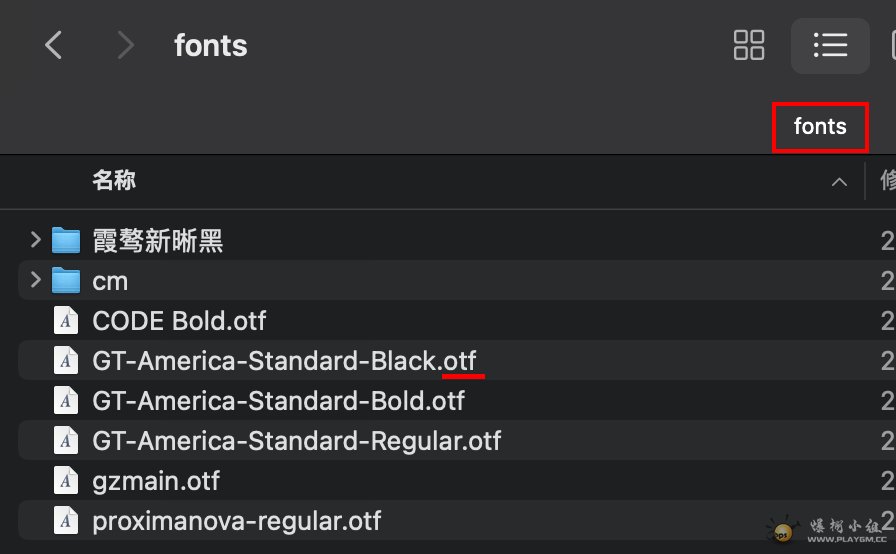Select GT-America-Standard-Bold.otf file
Screen dimensions: 896x554
click(x=278, y=401)
